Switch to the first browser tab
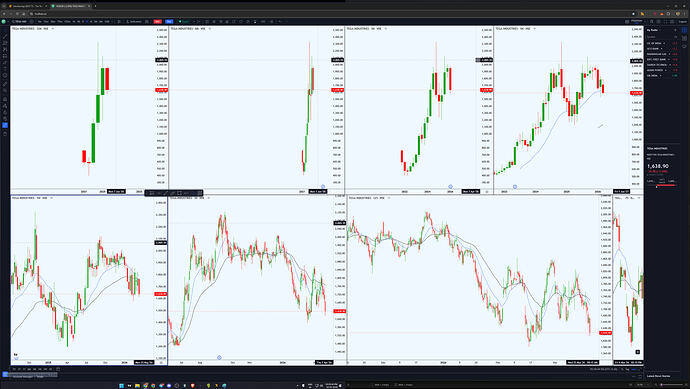690x389 pixels. (27, 6)
